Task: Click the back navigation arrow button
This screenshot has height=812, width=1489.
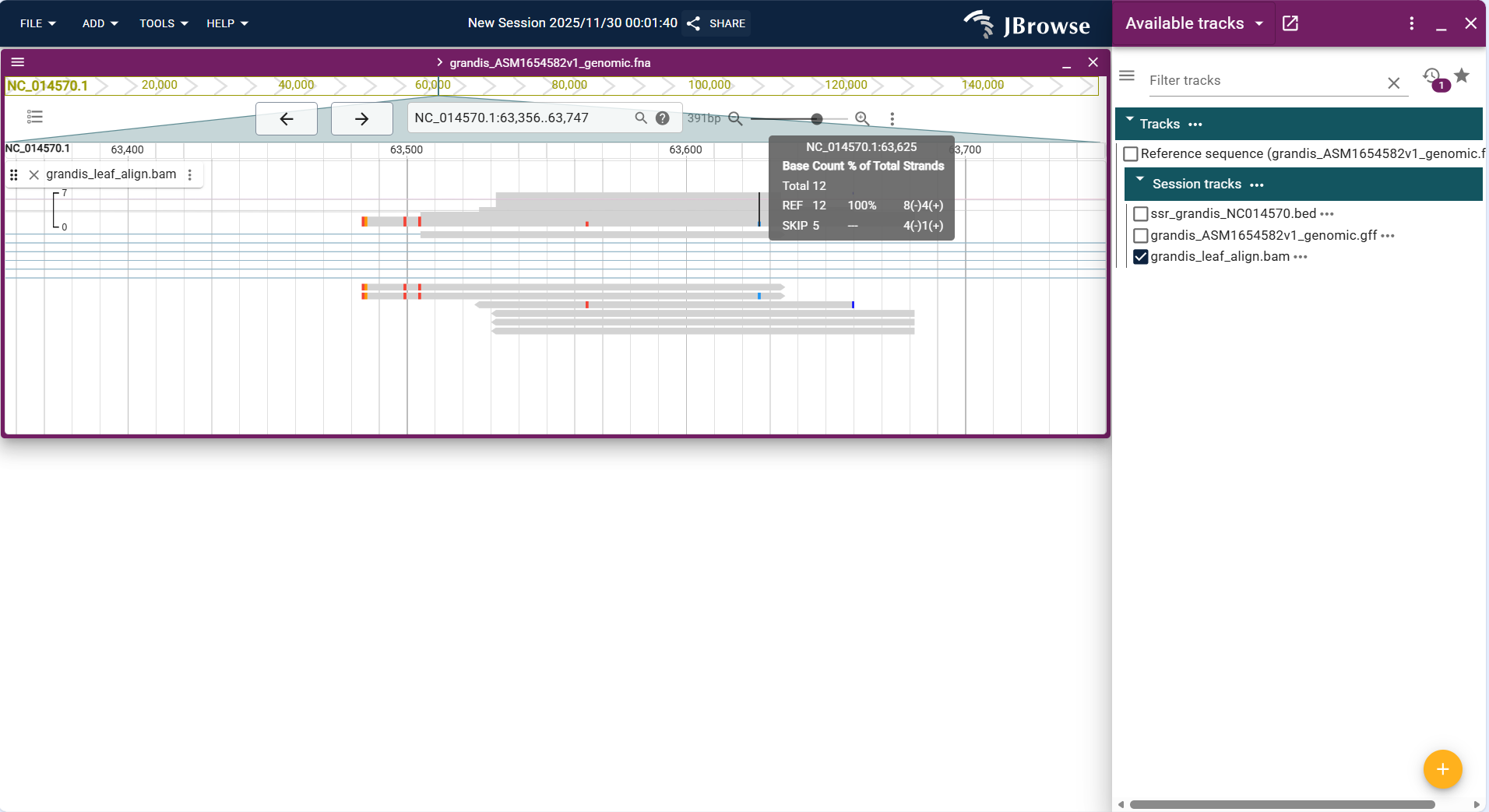Action: (286, 118)
